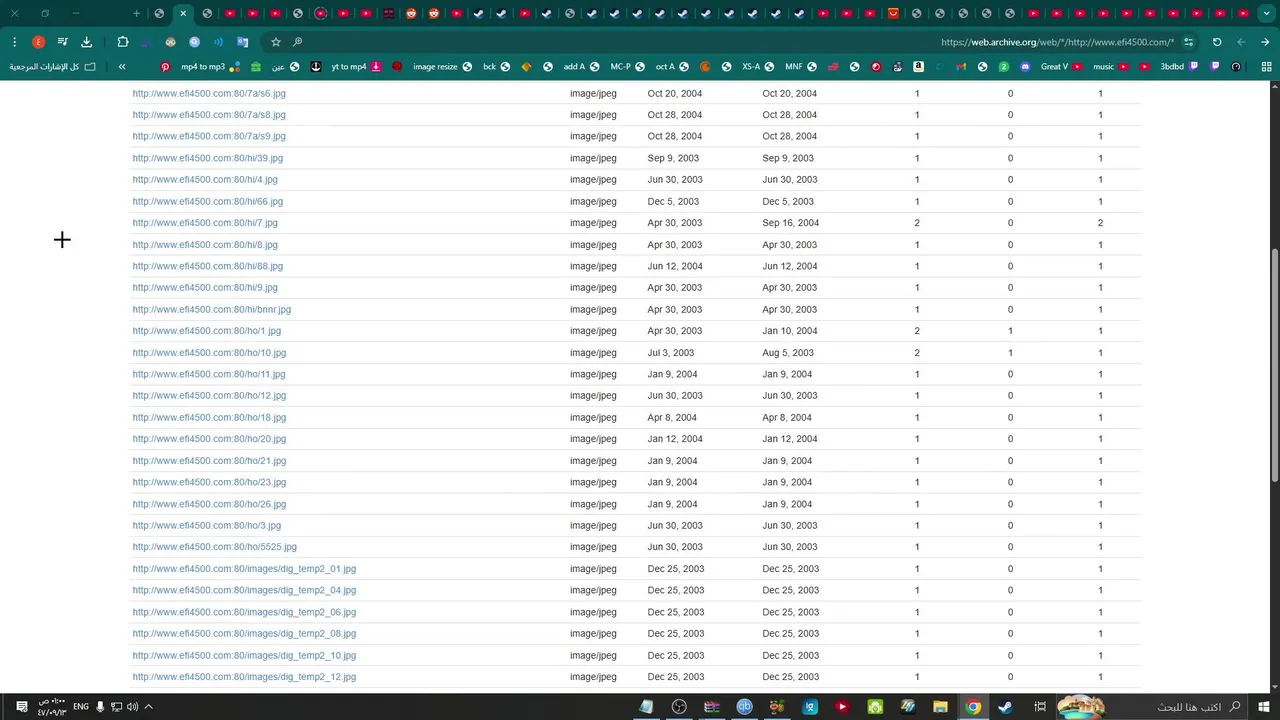This screenshot has width=1280, height=720.
Task: Click 'Sep 16, 2004' in the hi/7.jpg row
Action: [x=790, y=223]
